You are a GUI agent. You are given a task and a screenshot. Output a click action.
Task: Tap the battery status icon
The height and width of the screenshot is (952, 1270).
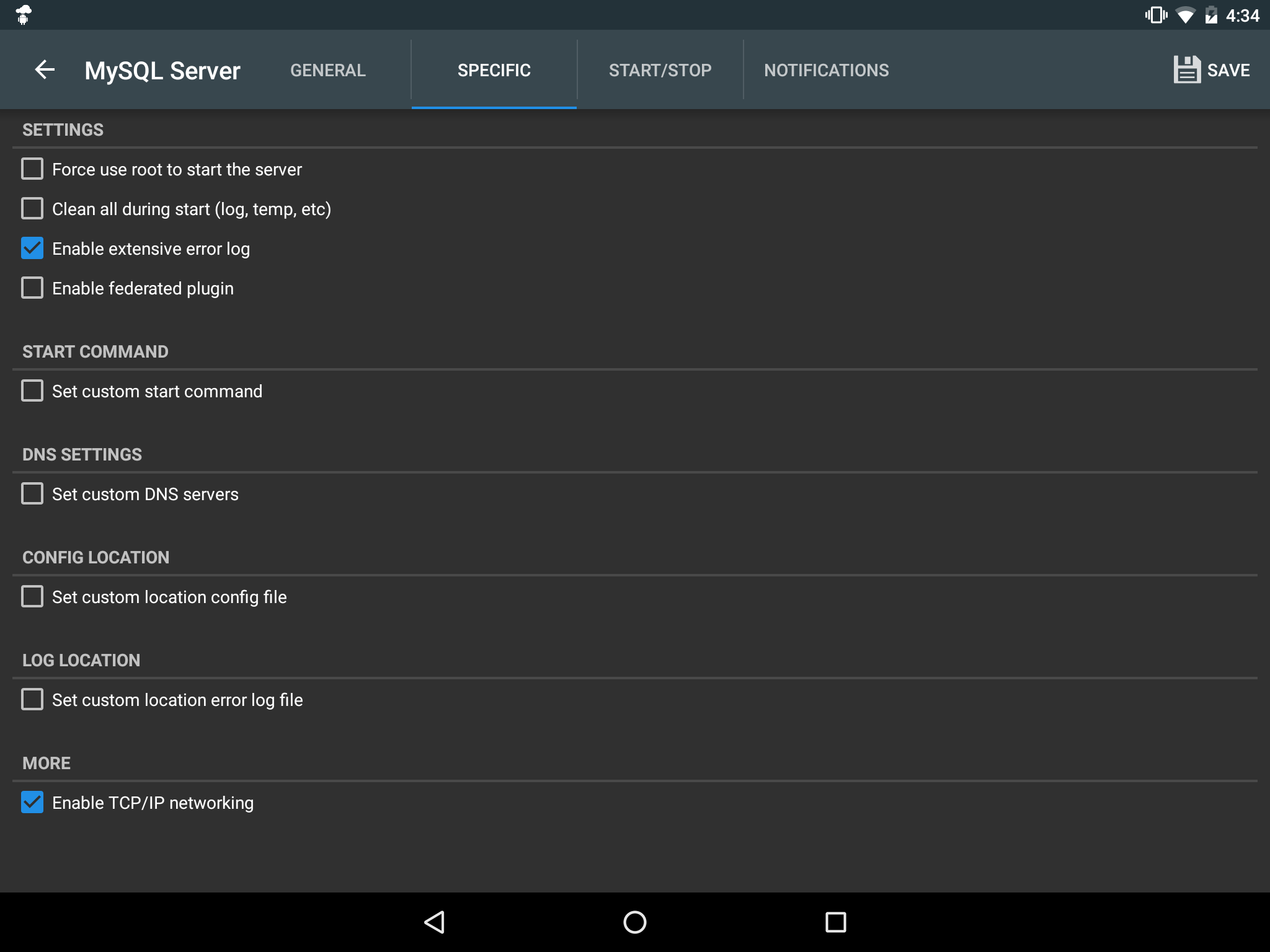(1211, 15)
